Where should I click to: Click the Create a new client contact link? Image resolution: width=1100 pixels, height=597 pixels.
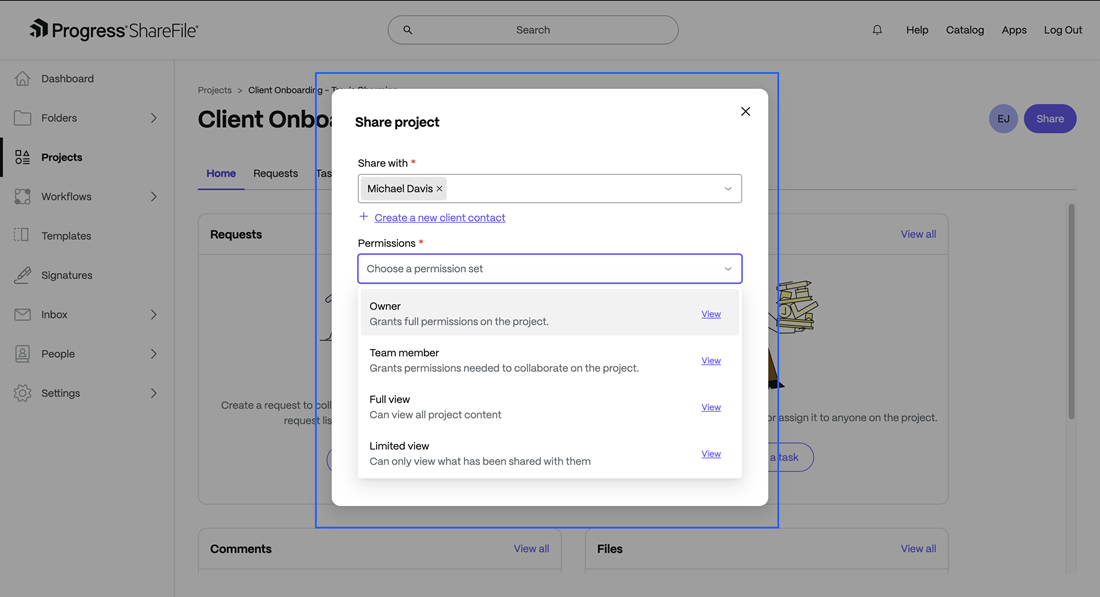(x=439, y=217)
